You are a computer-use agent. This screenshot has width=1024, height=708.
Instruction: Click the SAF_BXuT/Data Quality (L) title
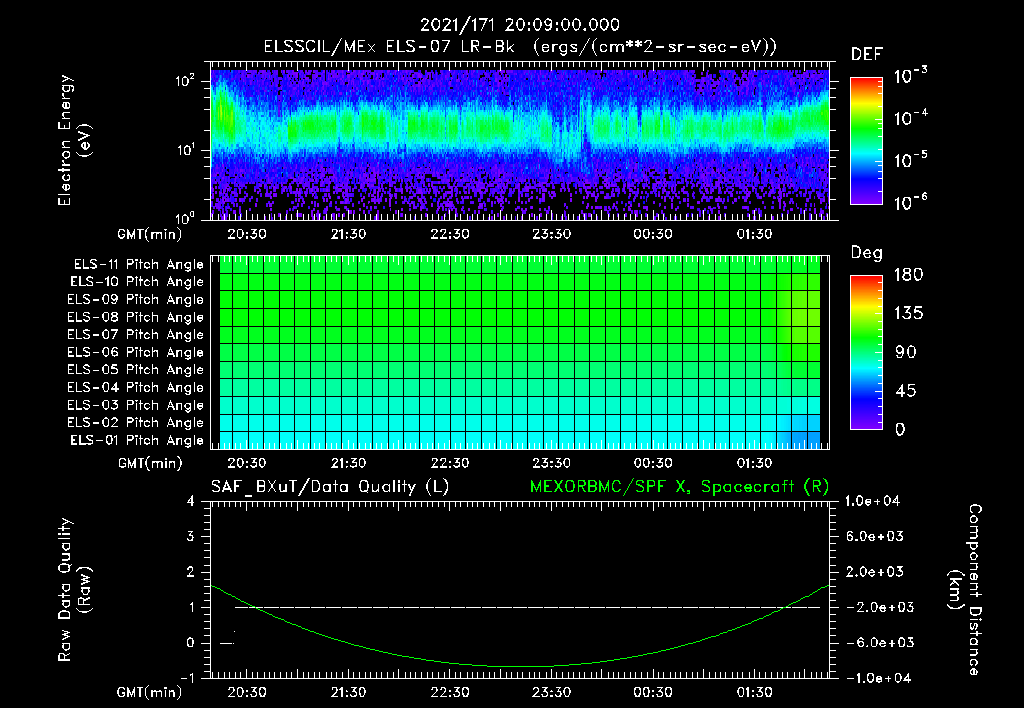tap(330, 487)
